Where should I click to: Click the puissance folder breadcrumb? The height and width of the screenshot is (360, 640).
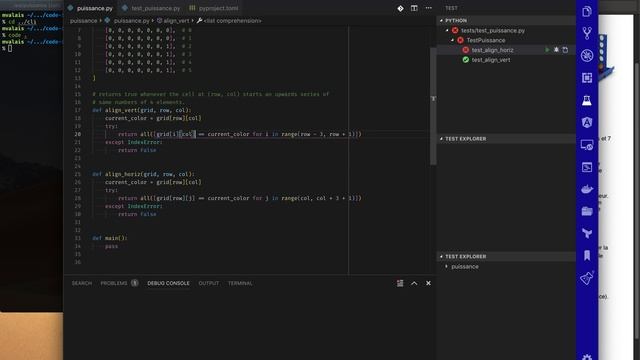pos(83,21)
